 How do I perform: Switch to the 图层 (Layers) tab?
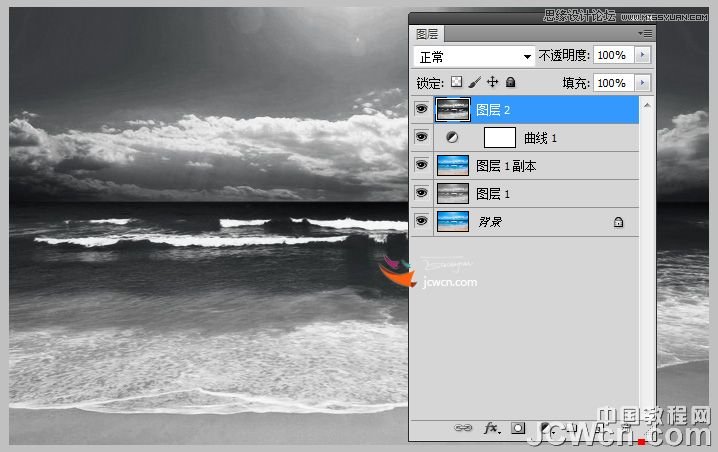point(427,34)
